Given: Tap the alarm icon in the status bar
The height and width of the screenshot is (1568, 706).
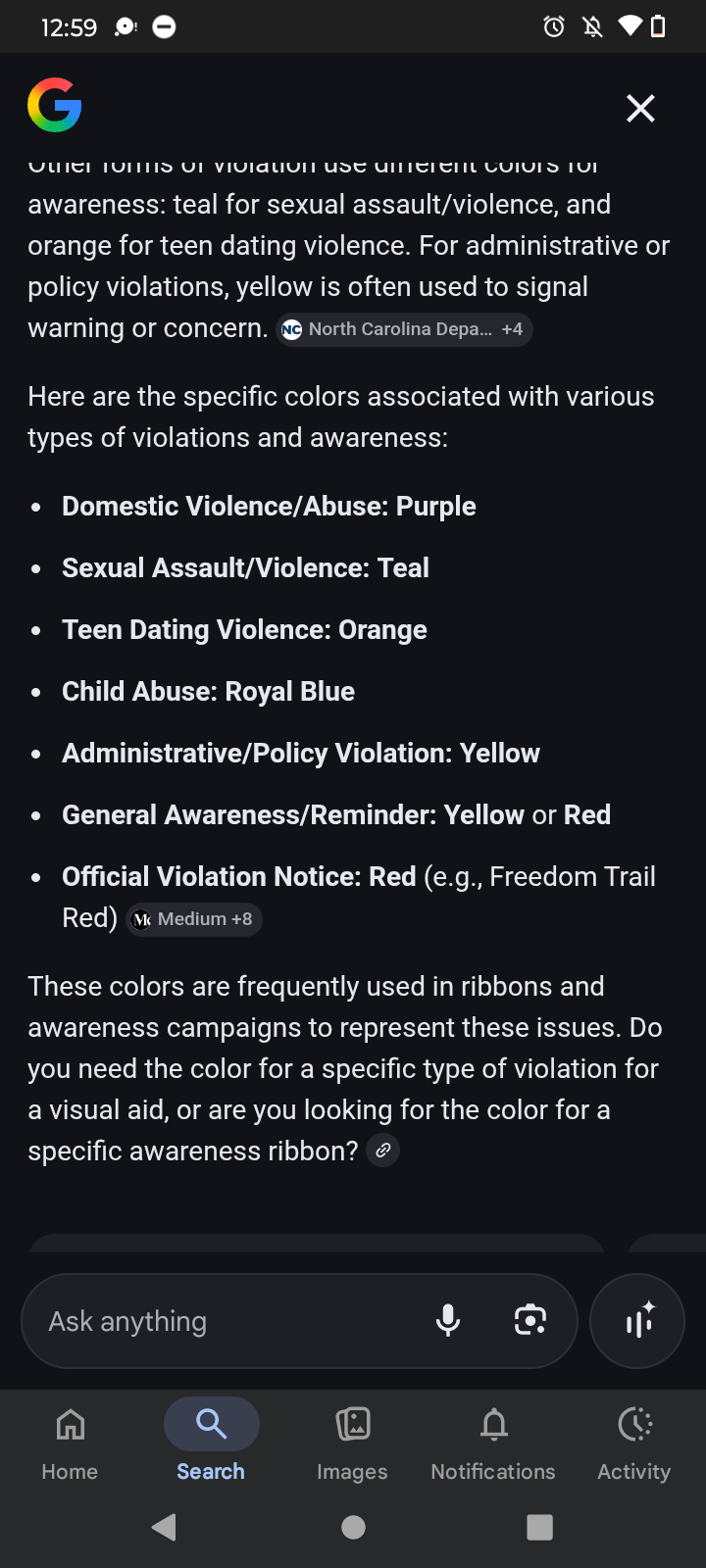Looking at the screenshot, I should click(x=554, y=26).
